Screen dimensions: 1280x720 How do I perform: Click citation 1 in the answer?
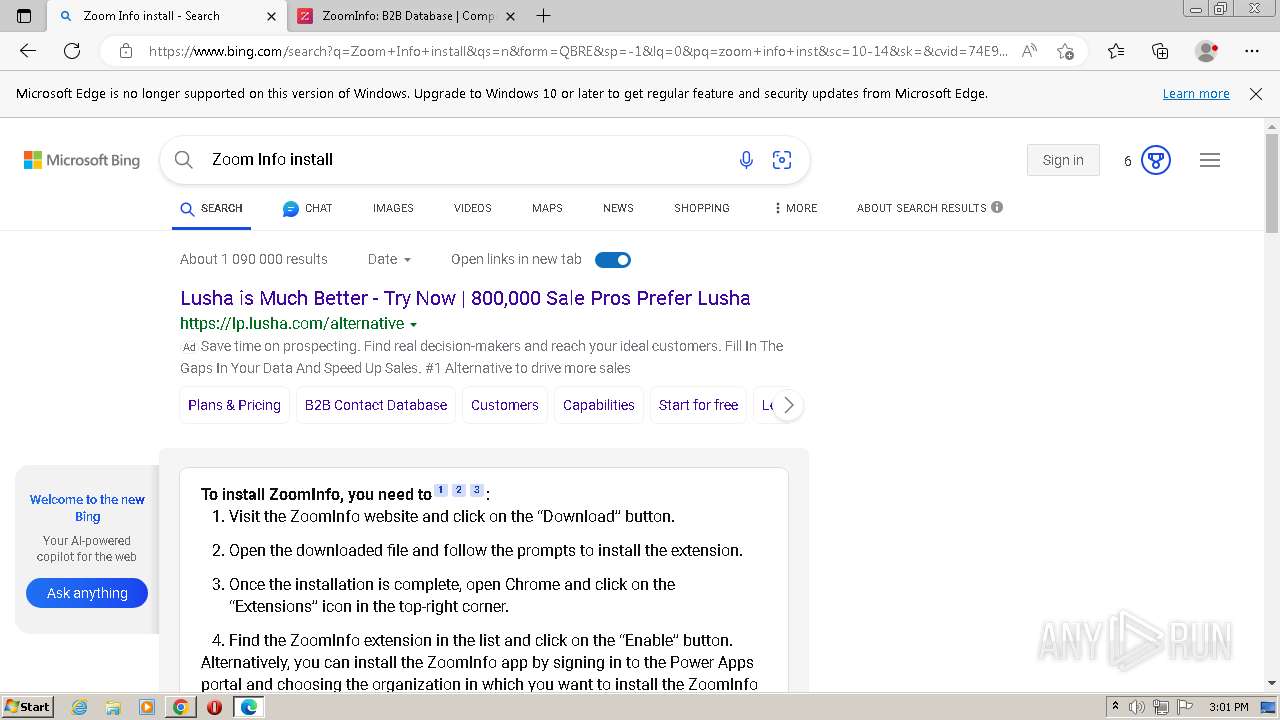[x=441, y=490]
